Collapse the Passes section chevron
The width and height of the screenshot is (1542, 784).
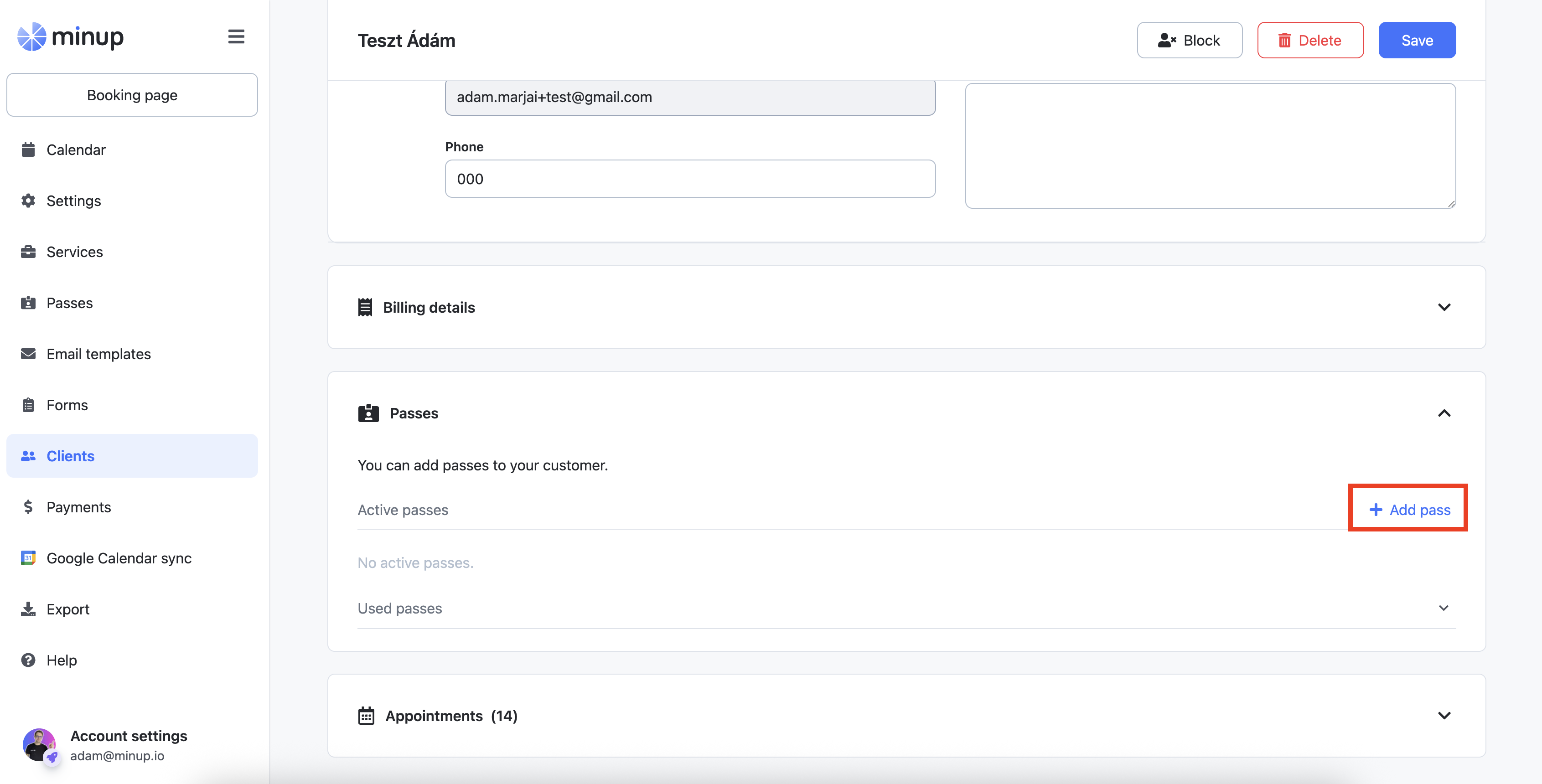pyautogui.click(x=1444, y=413)
